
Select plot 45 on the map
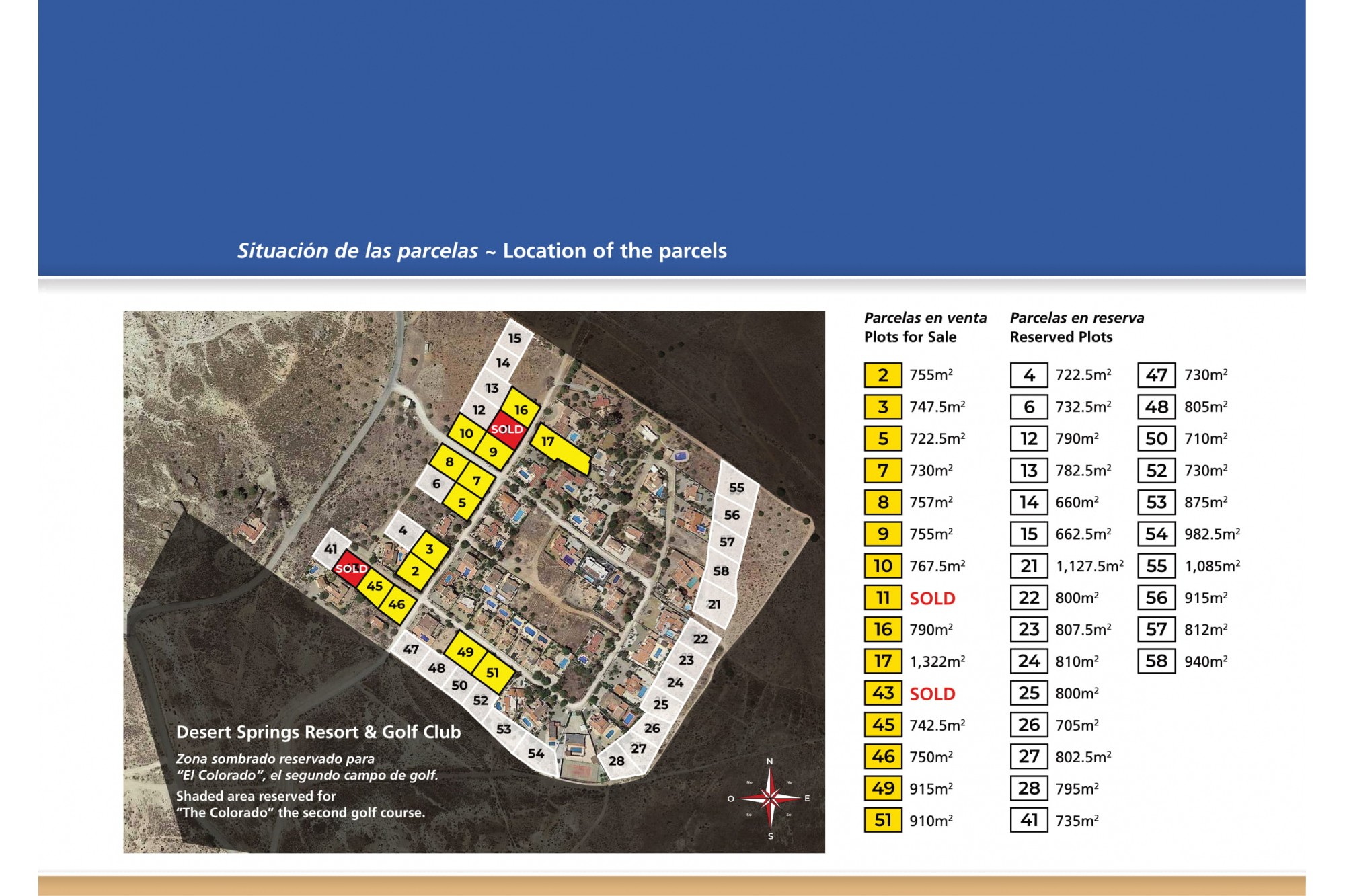pyautogui.click(x=375, y=586)
